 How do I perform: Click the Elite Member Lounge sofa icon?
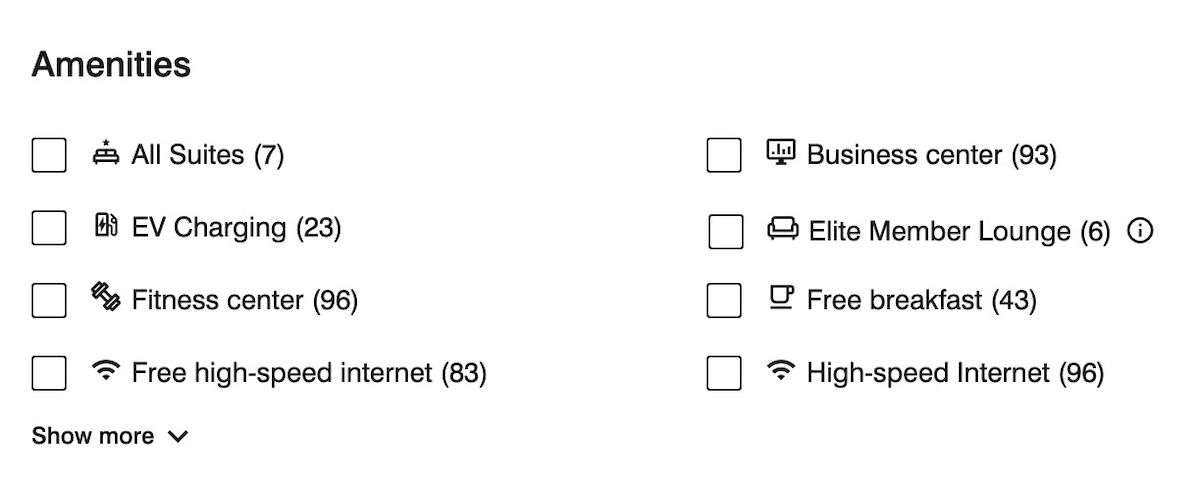click(x=783, y=230)
